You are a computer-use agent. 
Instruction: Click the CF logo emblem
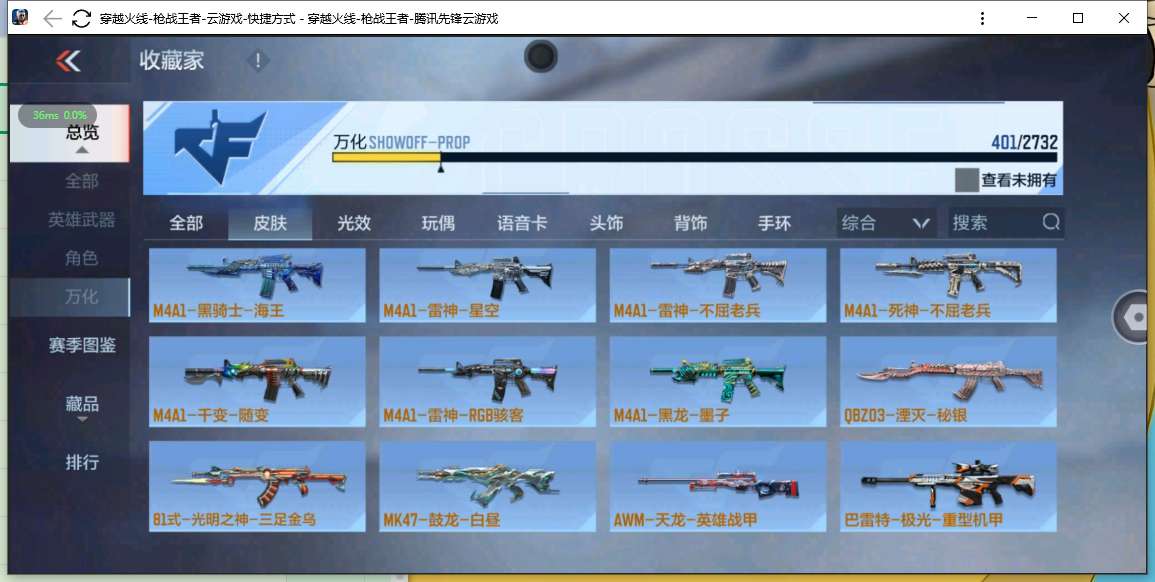[220, 147]
